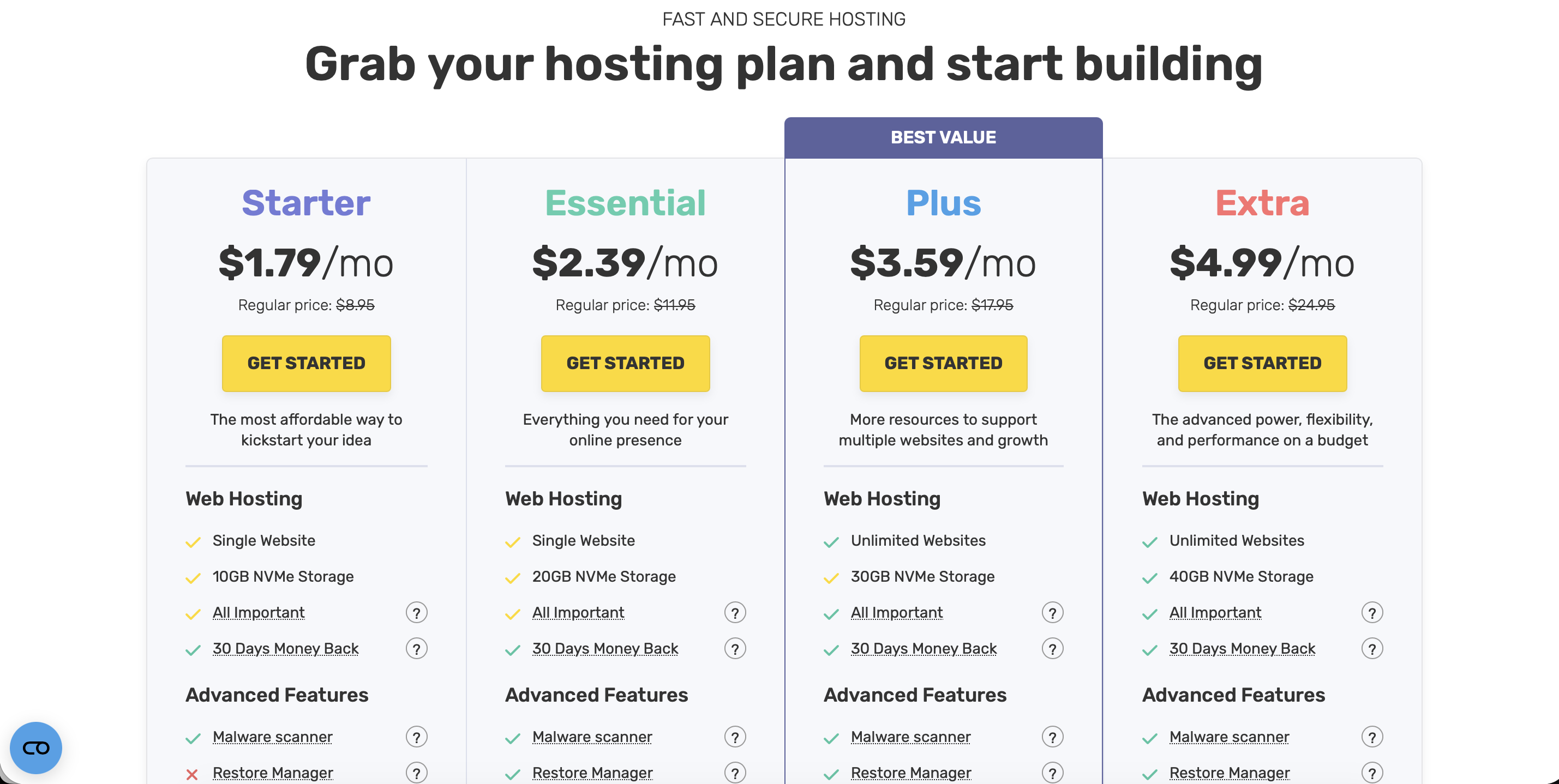This screenshot has width=1559, height=784.
Task: Select the Extra plan title heading
Action: click(x=1262, y=203)
